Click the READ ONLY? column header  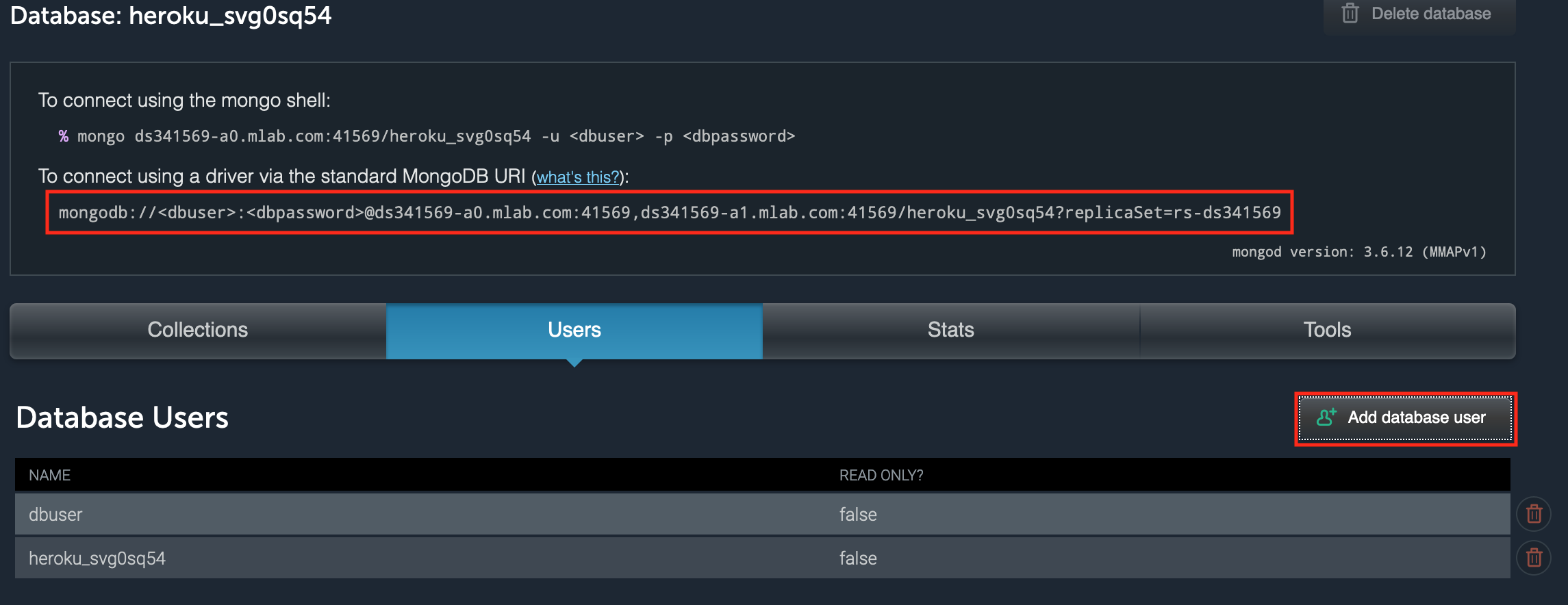pos(881,475)
